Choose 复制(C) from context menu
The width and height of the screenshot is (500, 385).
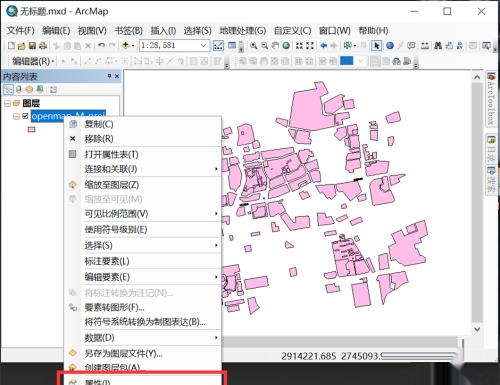143,124
